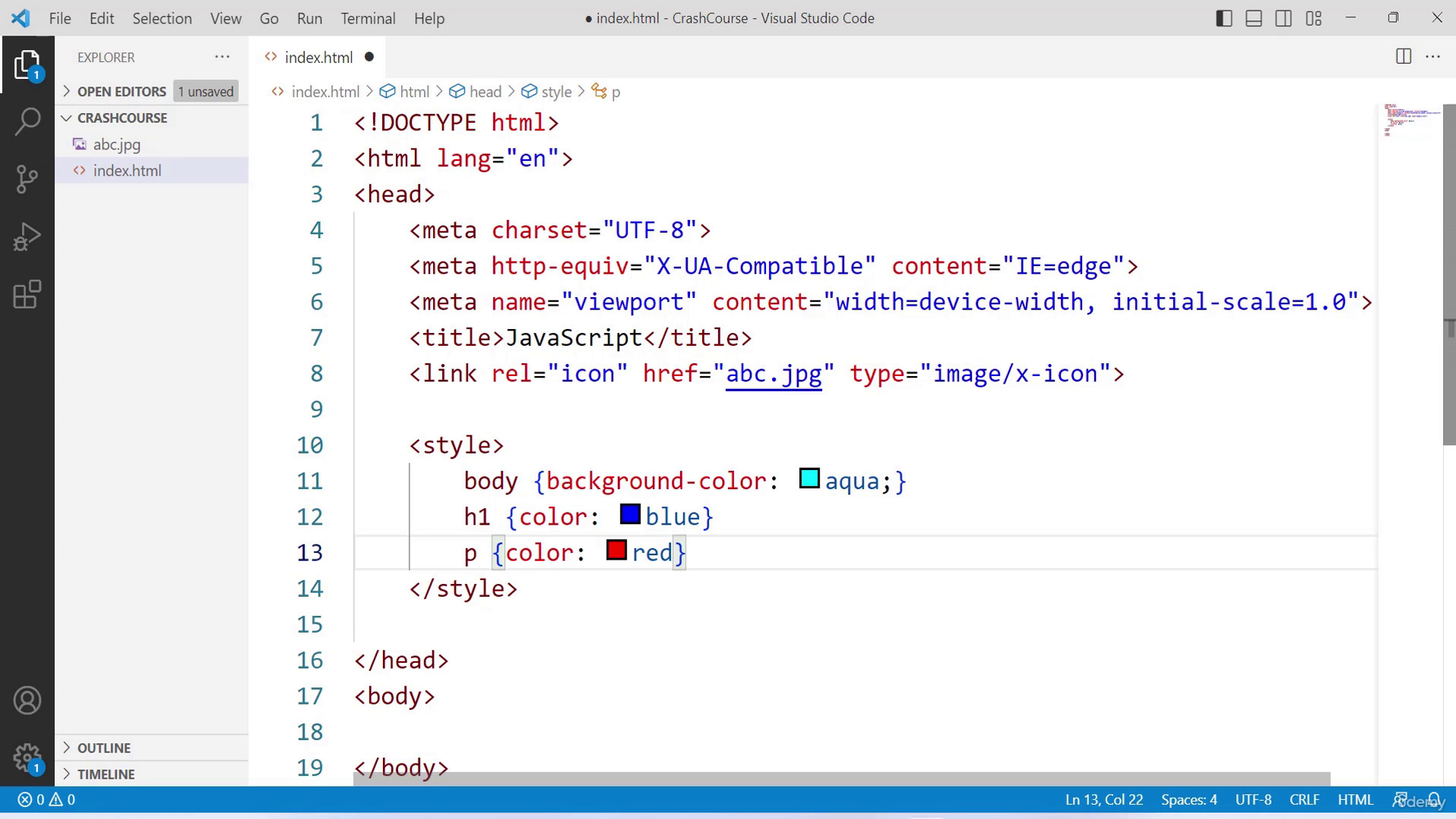This screenshot has width=1456, height=819.
Task: Open the Run menu
Action: 309,18
